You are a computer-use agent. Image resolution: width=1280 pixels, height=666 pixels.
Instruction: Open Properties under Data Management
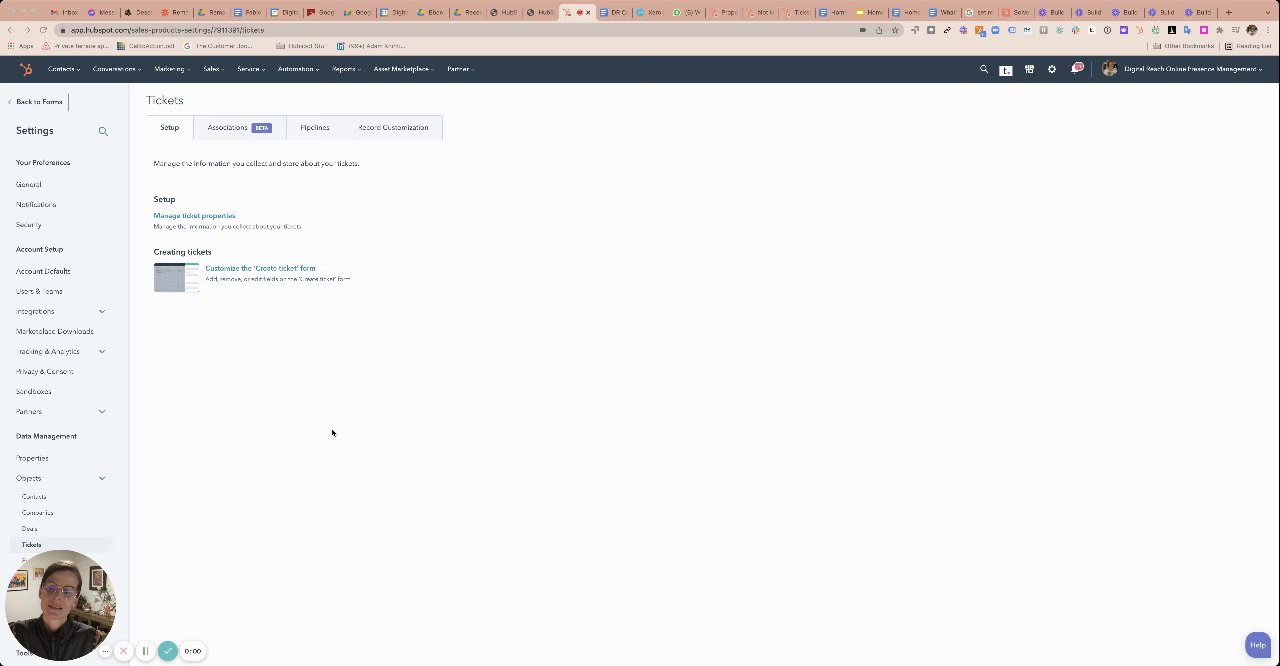coord(32,458)
